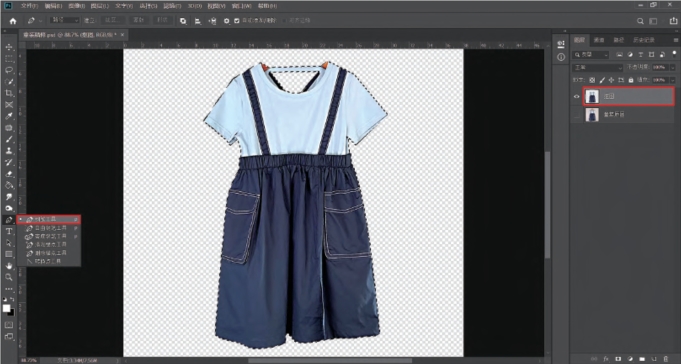Expand the opacity dropdown arrow
The width and height of the screenshot is (681, 364).
coord(673,68)
